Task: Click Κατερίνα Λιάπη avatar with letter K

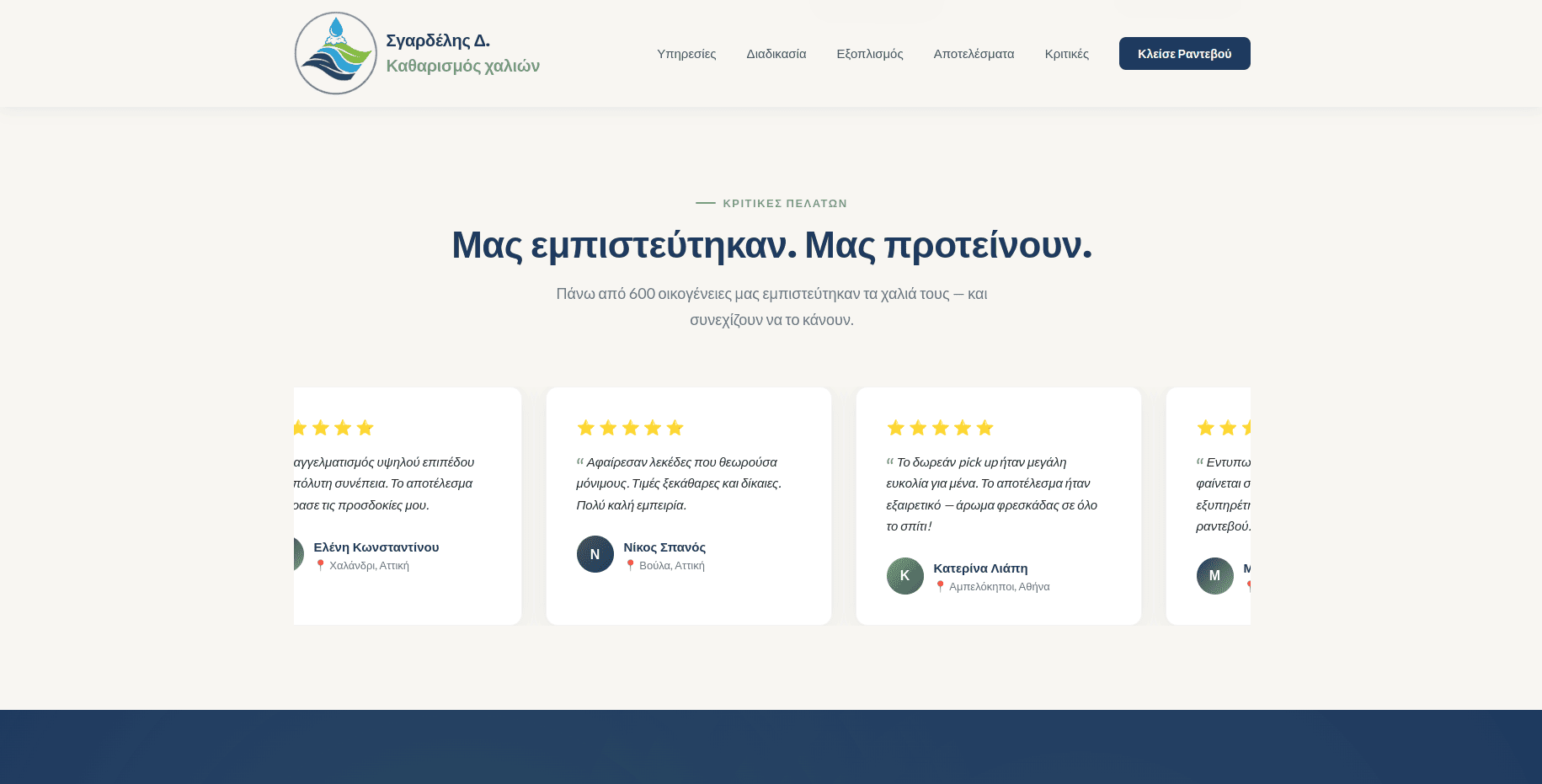Action: (904, 576)
